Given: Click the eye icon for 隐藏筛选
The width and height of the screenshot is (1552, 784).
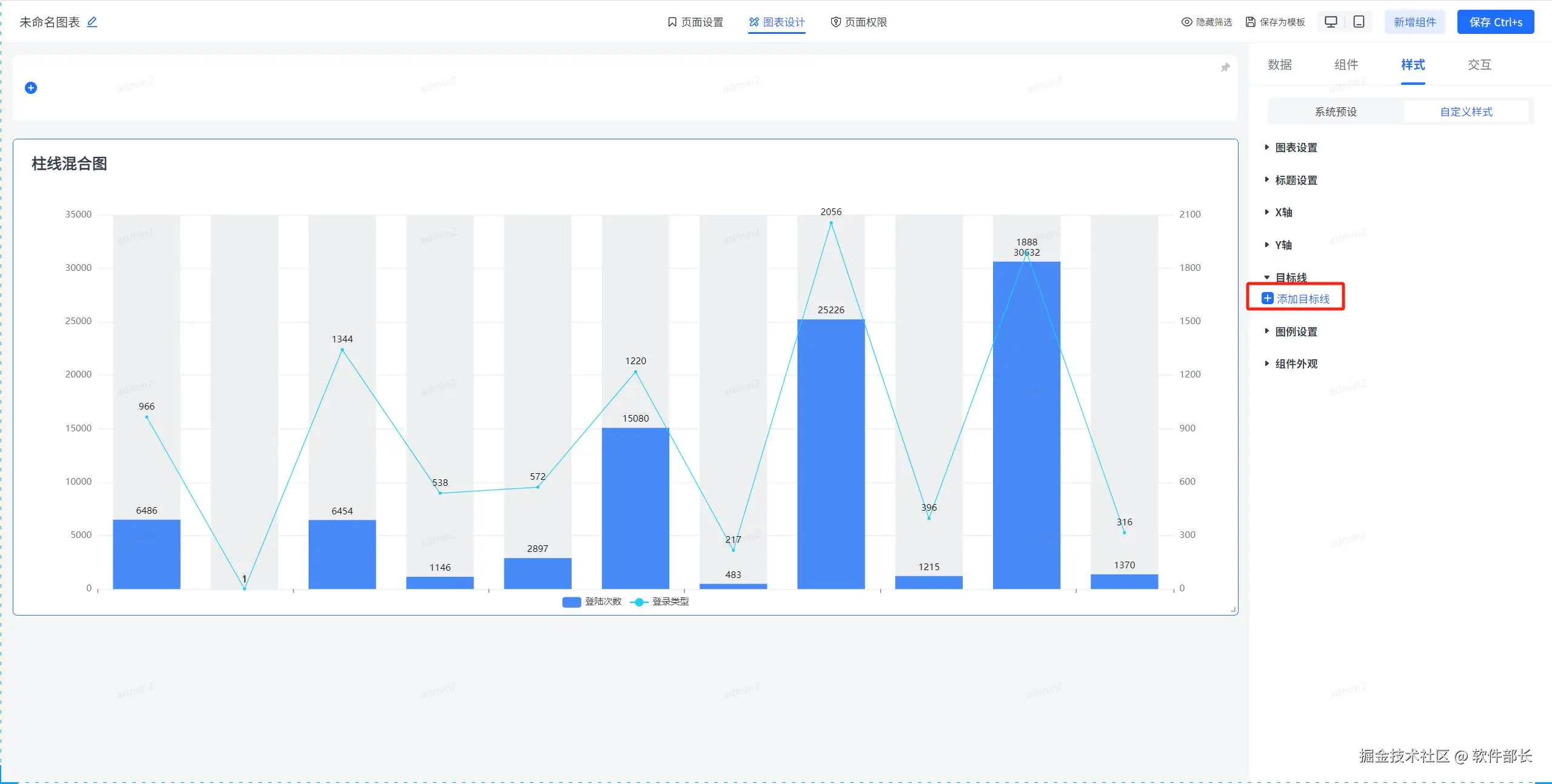Looking at the screenshot, I should tap(1186, 22).
